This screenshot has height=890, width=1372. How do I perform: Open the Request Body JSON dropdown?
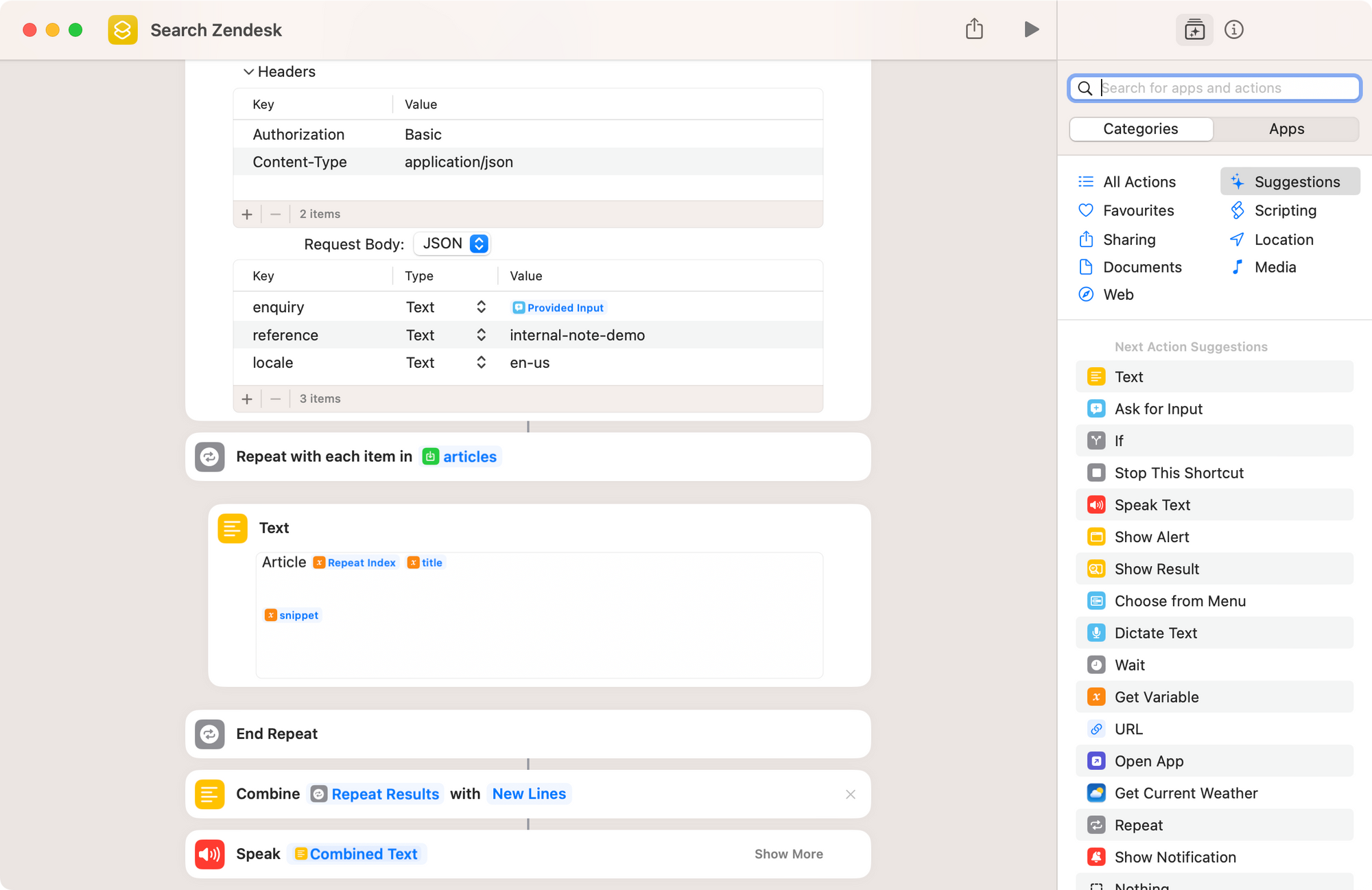[453, 244]
